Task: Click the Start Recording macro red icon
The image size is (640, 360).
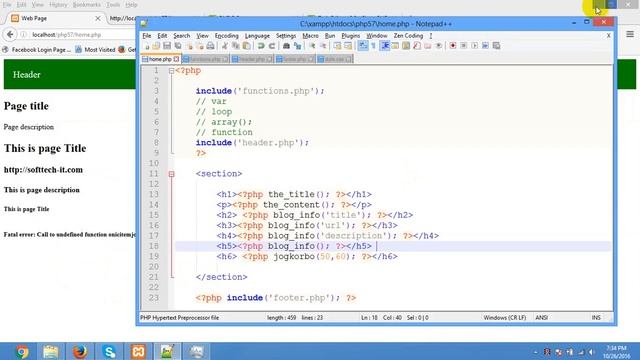Action: pyautogui.click(x=453, y=46)
